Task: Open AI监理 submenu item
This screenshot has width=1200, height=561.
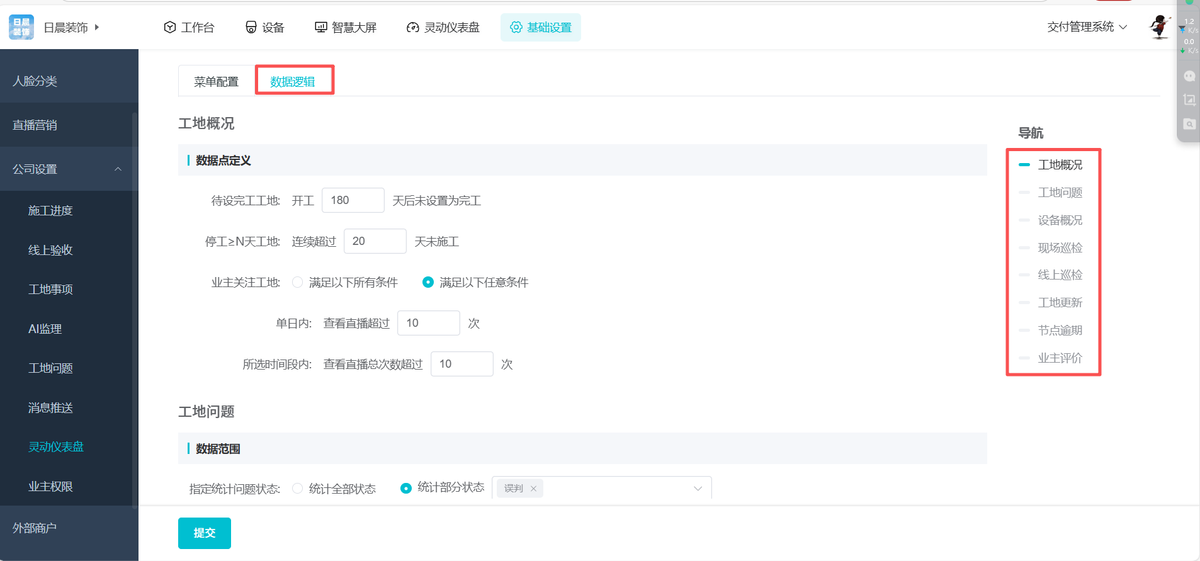Action: pos(69,329)
